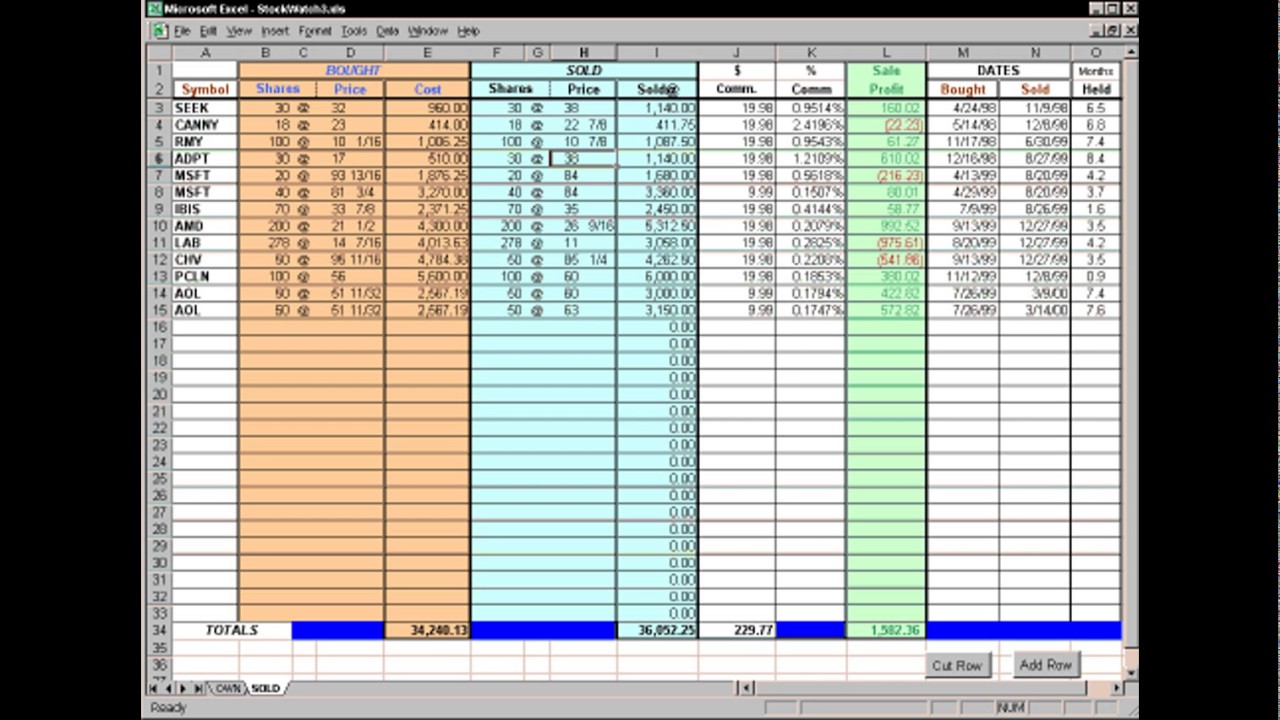Open the File menu
The height and width of the screenshot is (720, 1280).
click(x=182, y=31)
